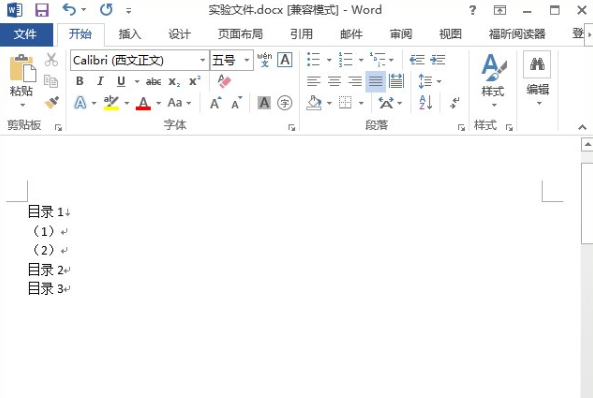This screenshot has height=398, width=593.
Task: Justify text alignment
Action: coord(376,81)
